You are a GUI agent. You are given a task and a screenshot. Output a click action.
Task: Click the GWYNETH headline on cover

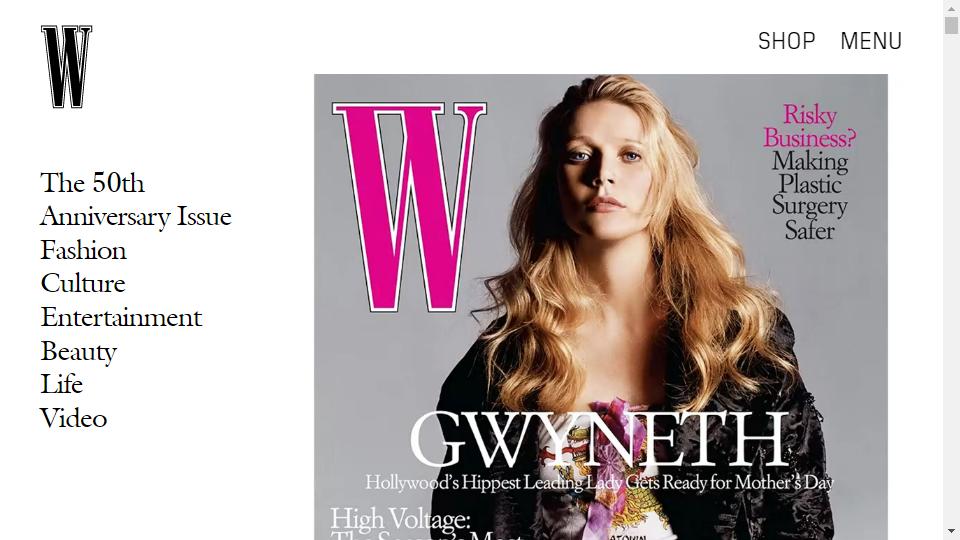pos(599,440)
